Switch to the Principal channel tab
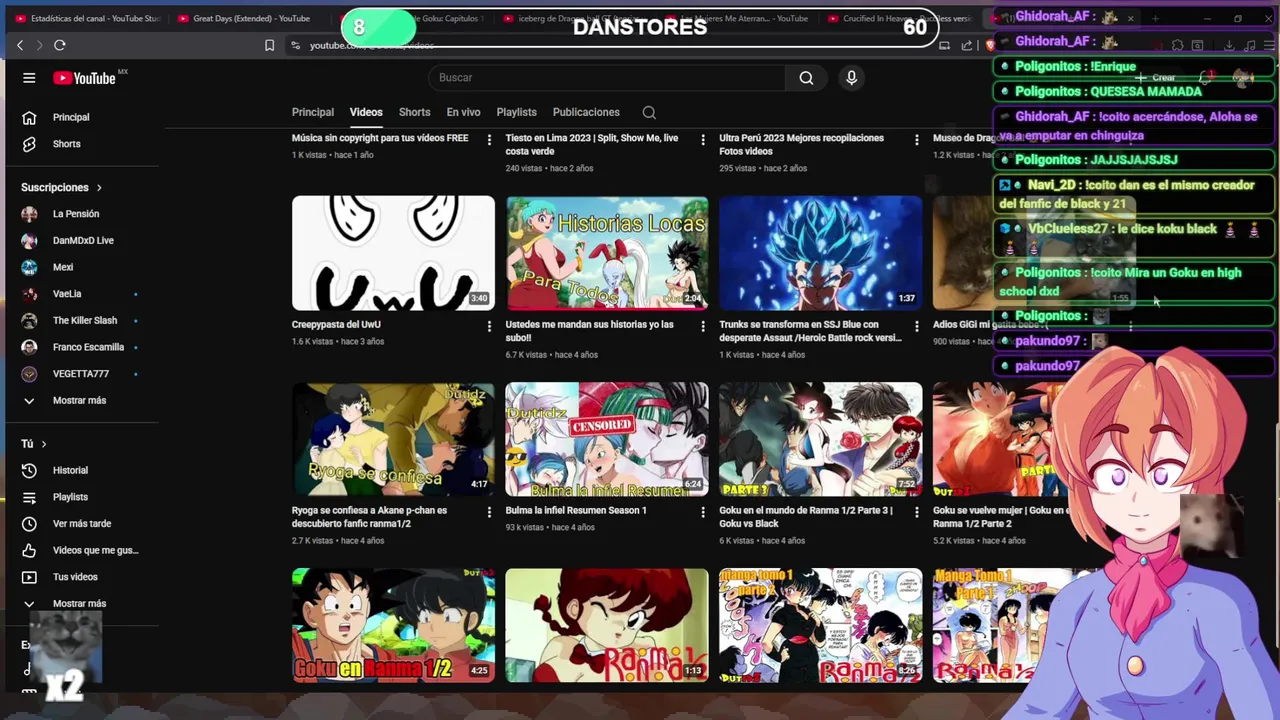 click(x=313, y=112)
